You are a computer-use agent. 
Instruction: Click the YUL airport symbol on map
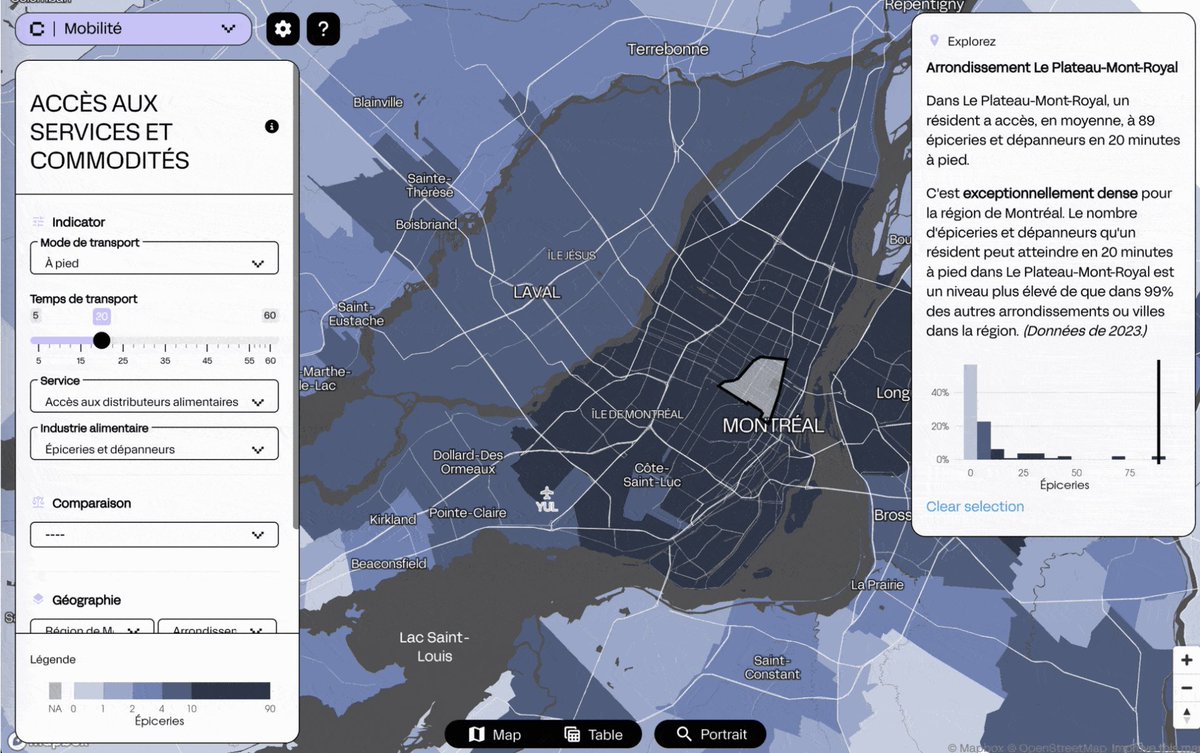coord(546,498)
